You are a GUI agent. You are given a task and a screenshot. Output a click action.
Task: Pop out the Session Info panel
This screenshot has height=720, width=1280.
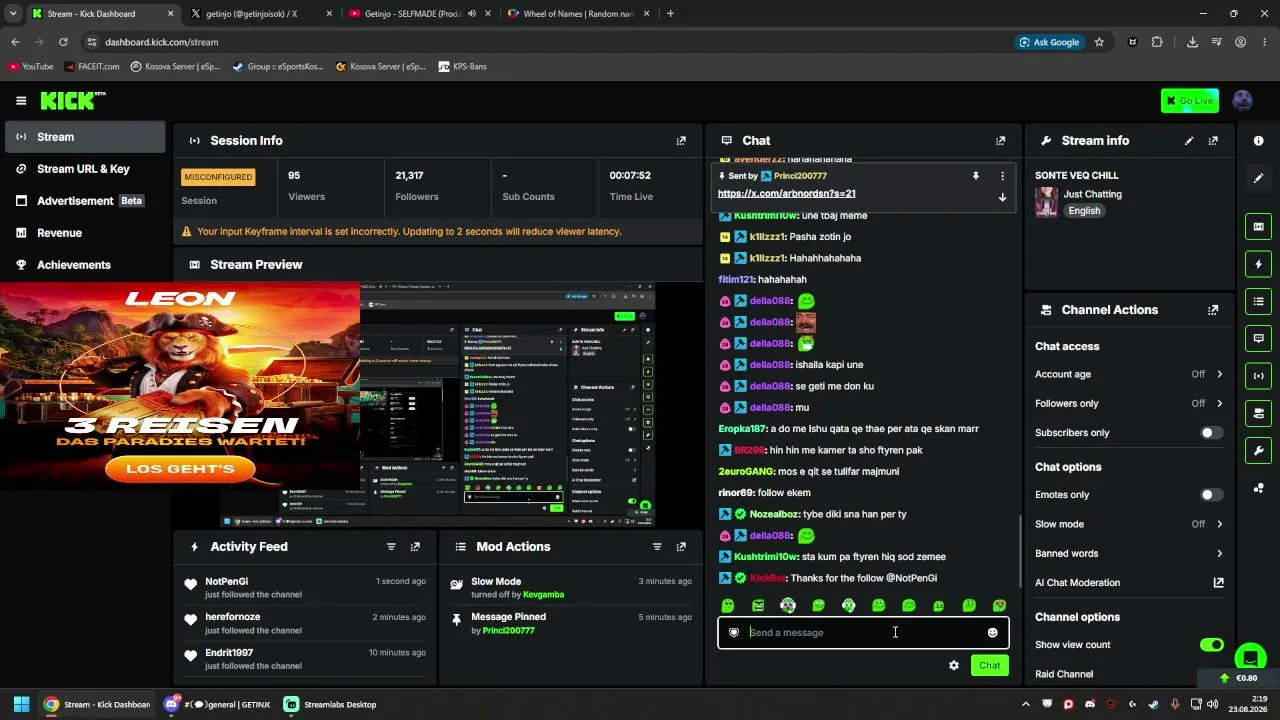tap(681, 141)
